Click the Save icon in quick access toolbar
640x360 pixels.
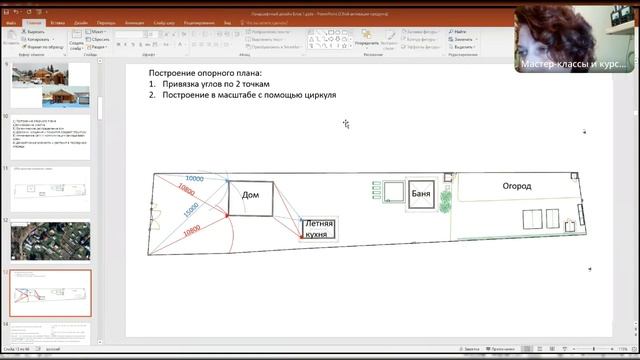coord(6,12)
